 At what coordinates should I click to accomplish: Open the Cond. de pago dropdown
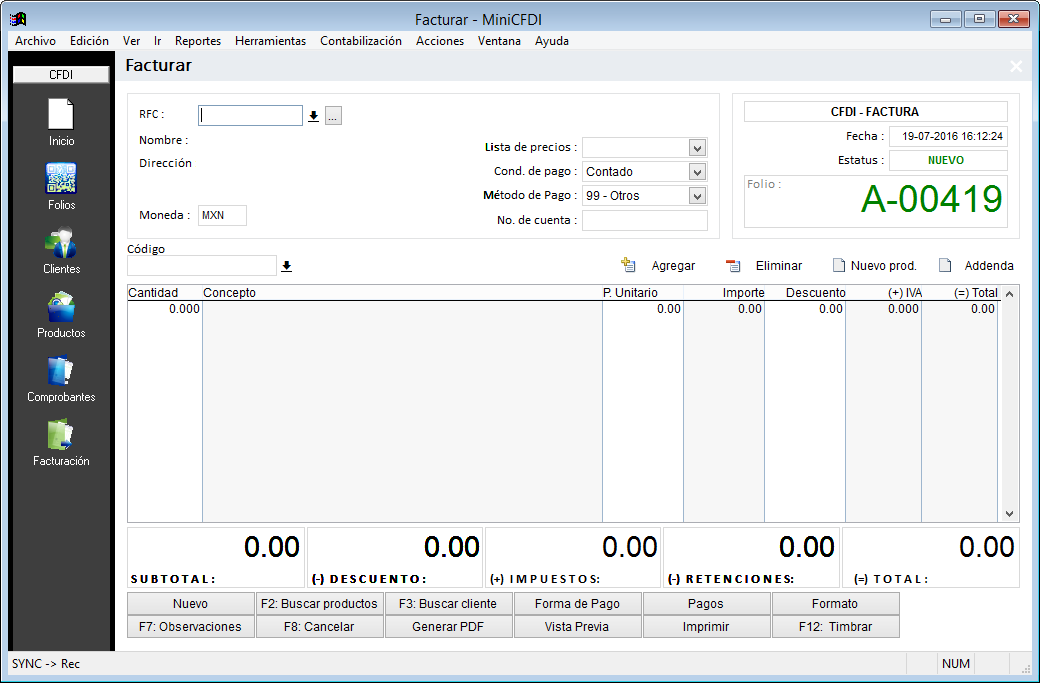(696, 172)
